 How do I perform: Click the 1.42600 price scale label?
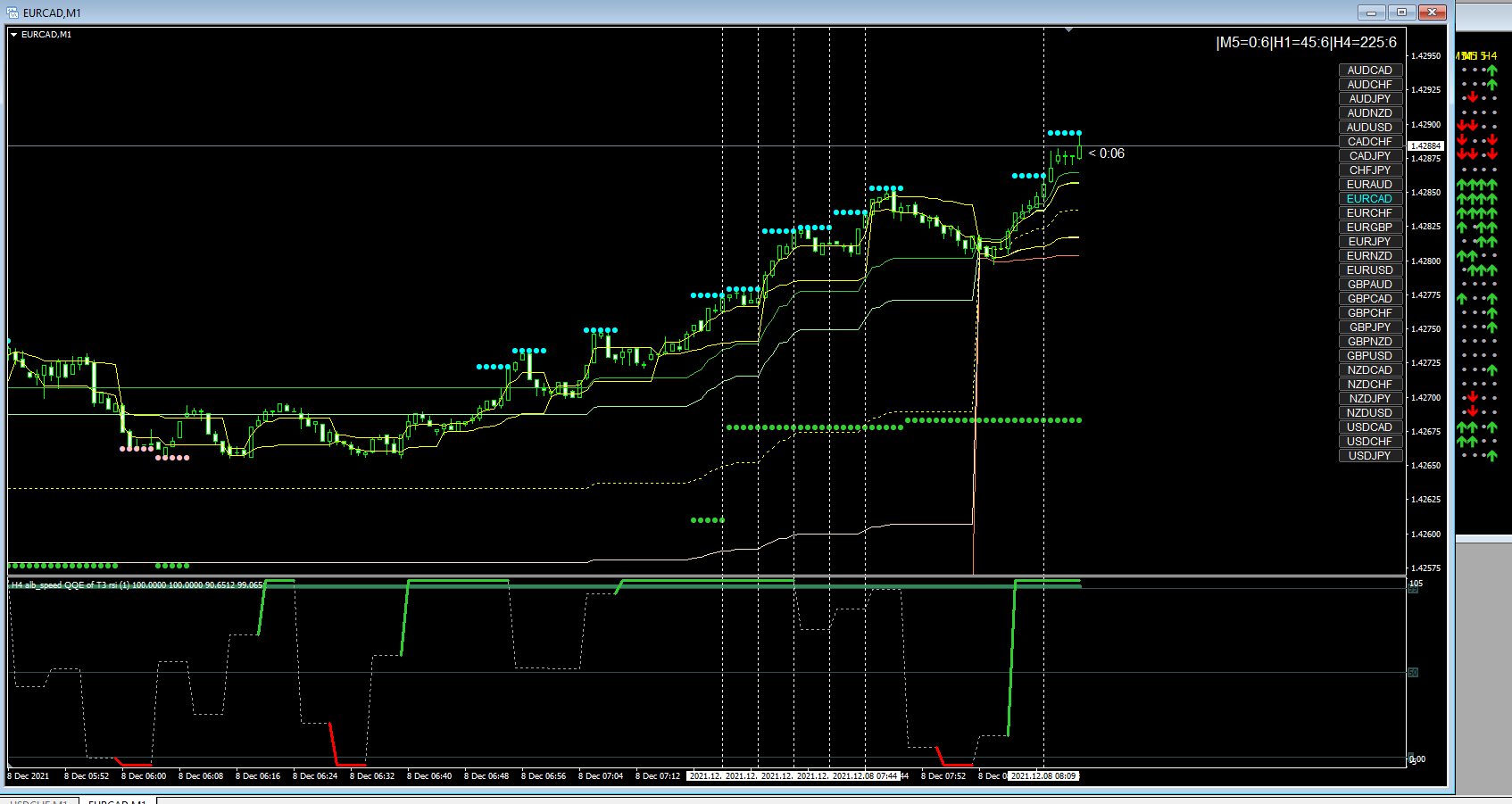coord(1426,535)
